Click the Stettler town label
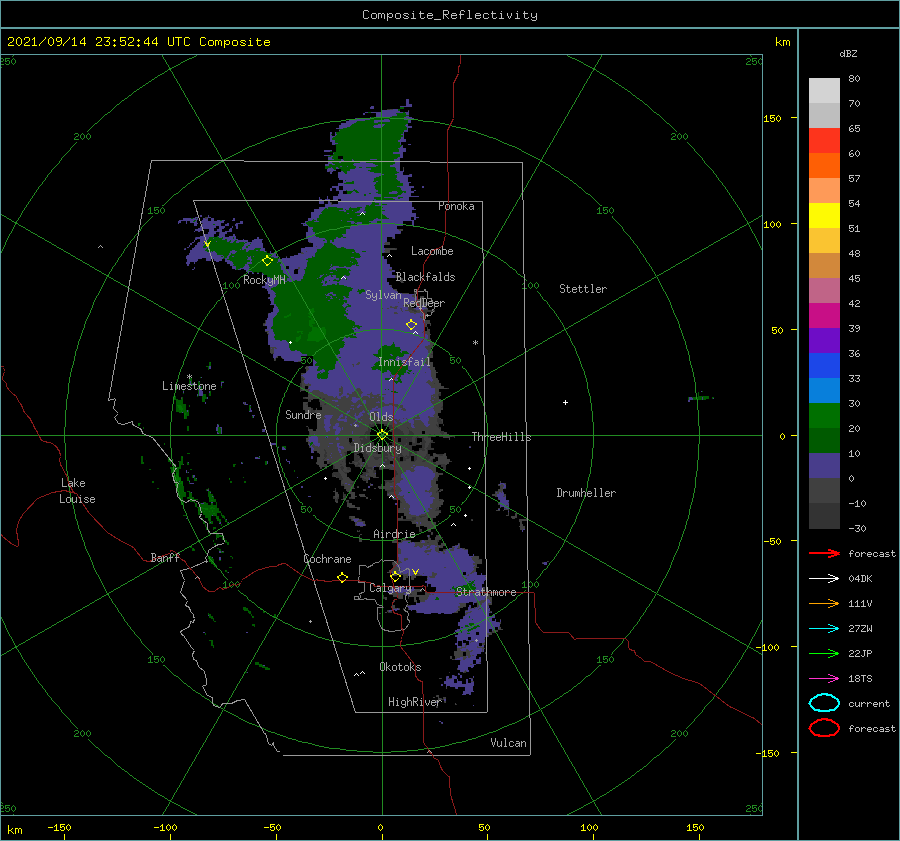 point(583,289)
